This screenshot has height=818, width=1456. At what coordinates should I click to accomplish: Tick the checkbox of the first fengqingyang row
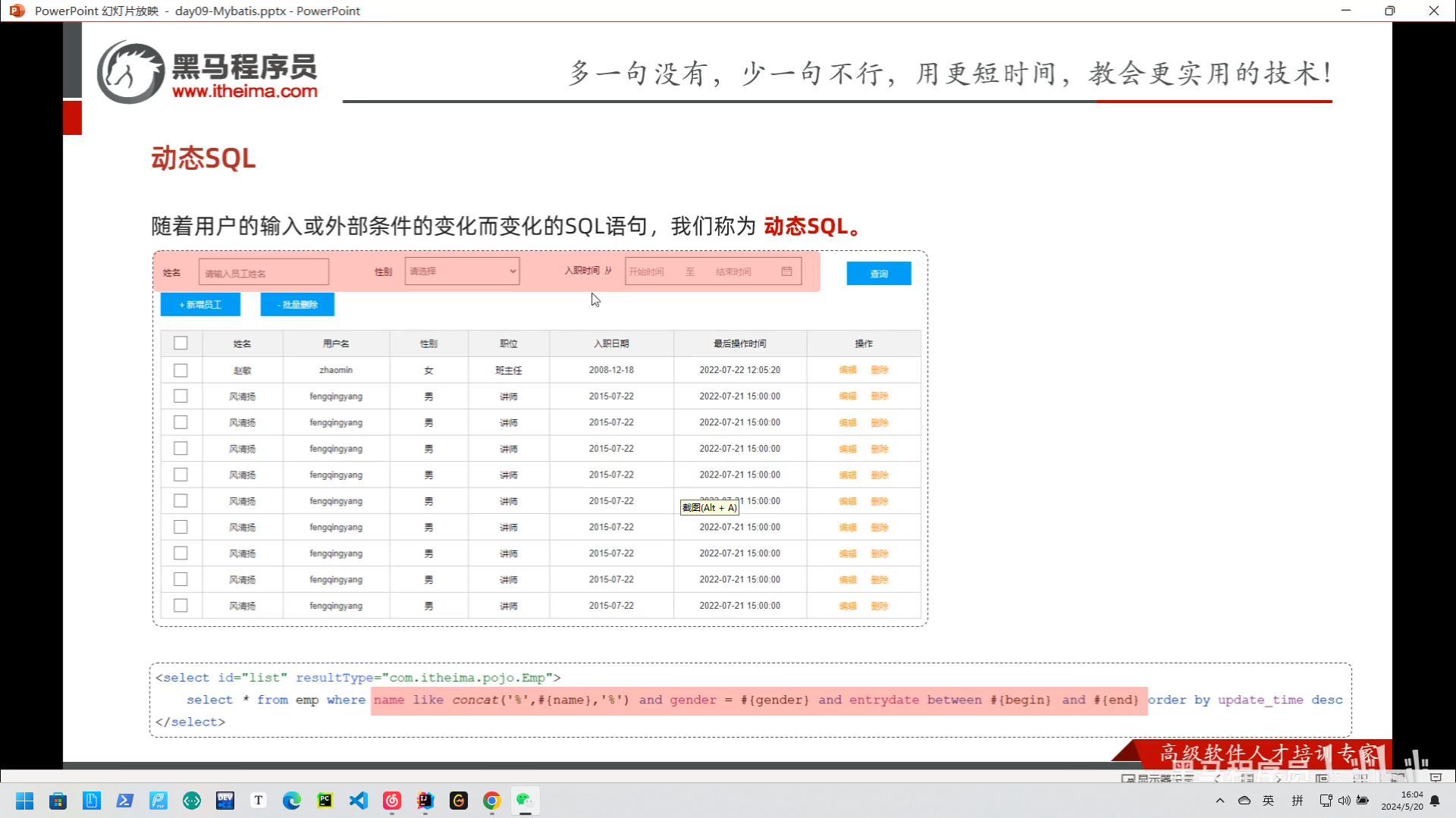click(180, 396)
